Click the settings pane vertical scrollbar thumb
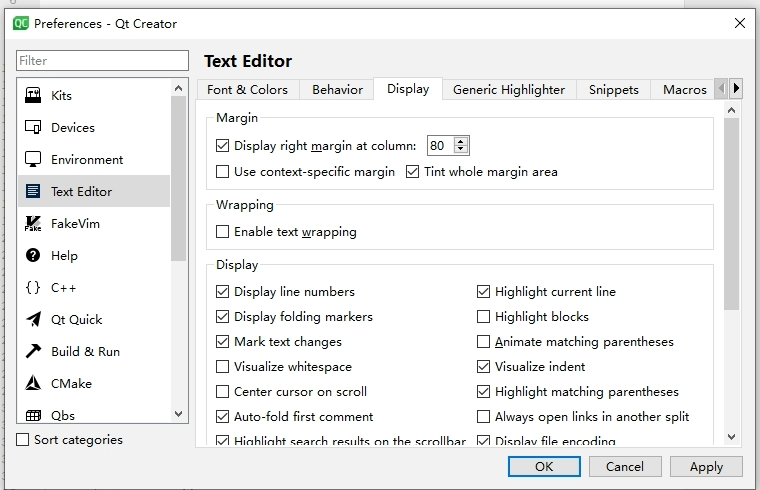760x490 pixels. 731,213
